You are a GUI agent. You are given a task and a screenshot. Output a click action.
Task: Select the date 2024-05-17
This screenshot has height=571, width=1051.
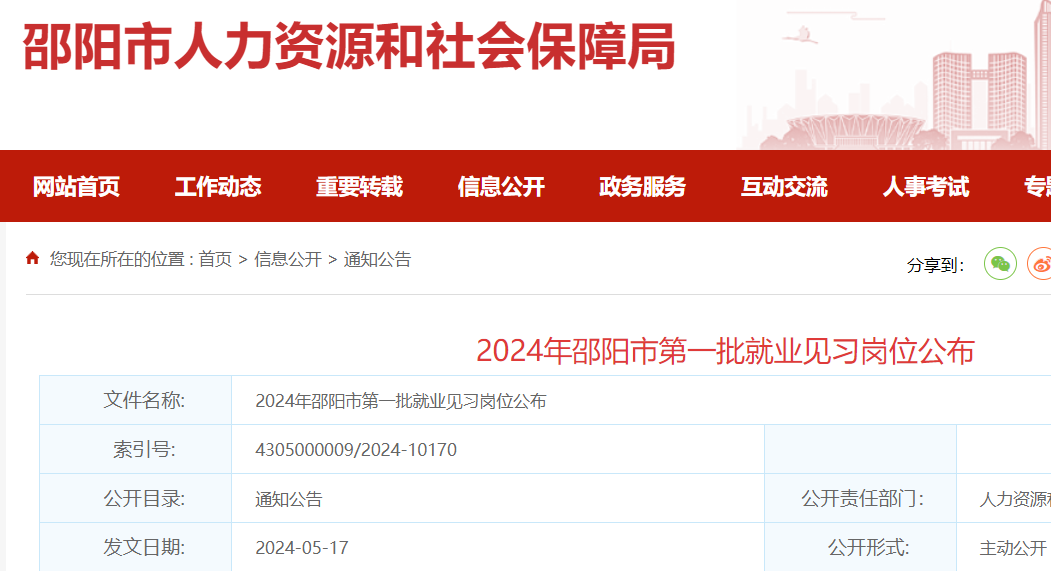pyautogui.click(x=302, y=548)
